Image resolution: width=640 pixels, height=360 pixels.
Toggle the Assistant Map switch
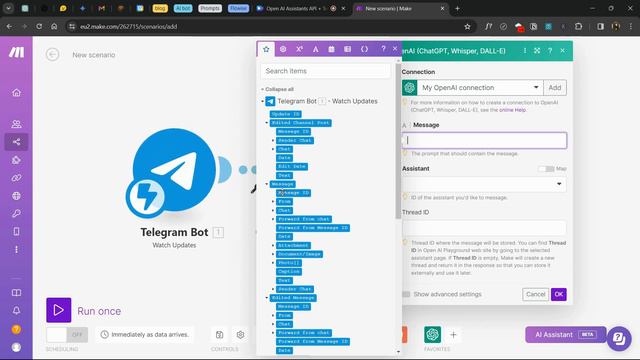(x=546, y=169)
